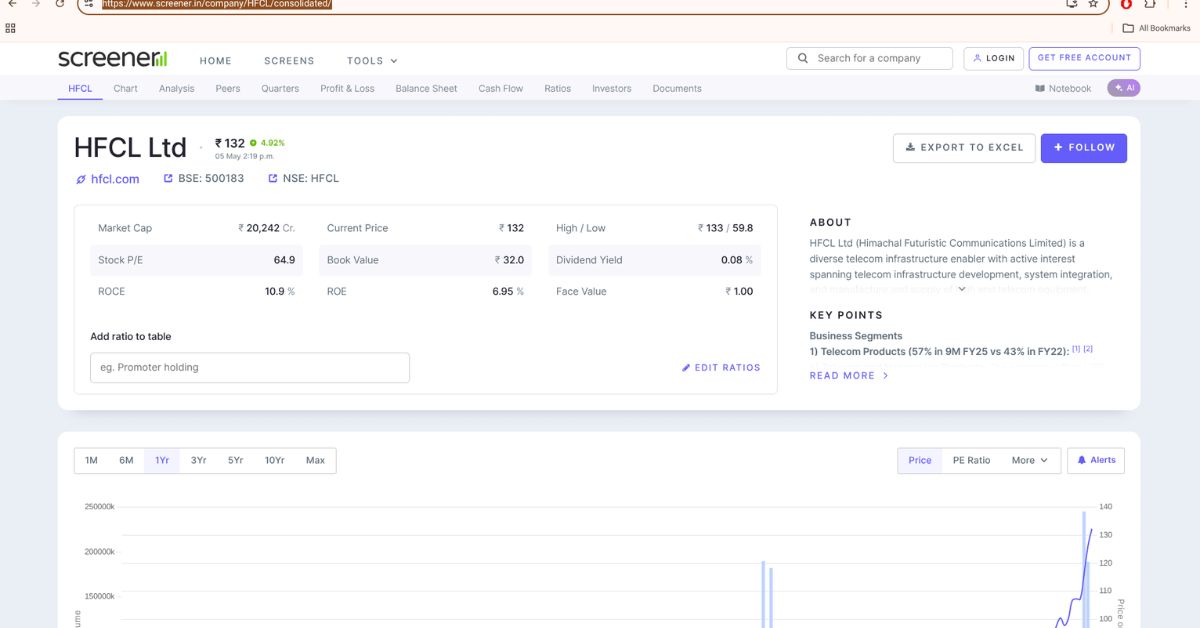Click footnote reference [1] in Key Points

[x=1076, y=349]
